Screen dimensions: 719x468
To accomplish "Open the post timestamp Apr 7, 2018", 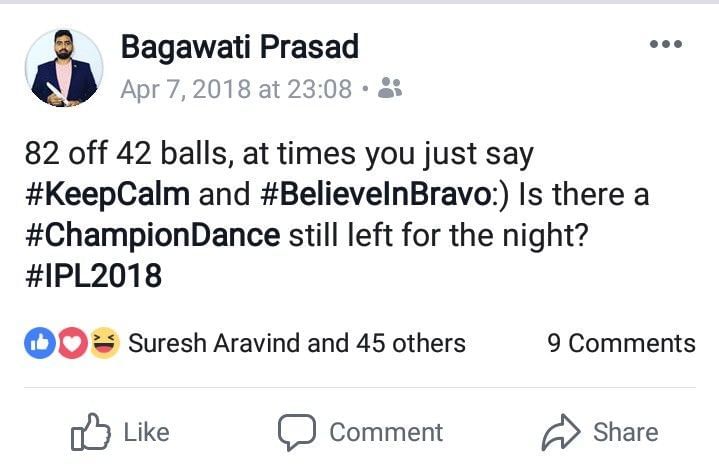I will pos(236,89).
